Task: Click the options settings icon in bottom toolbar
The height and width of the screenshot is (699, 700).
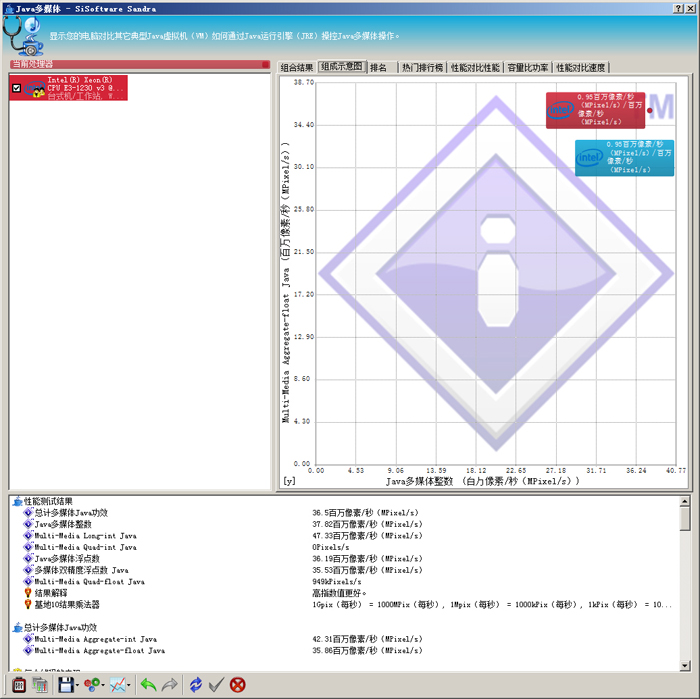Action: tap(19, 685)
